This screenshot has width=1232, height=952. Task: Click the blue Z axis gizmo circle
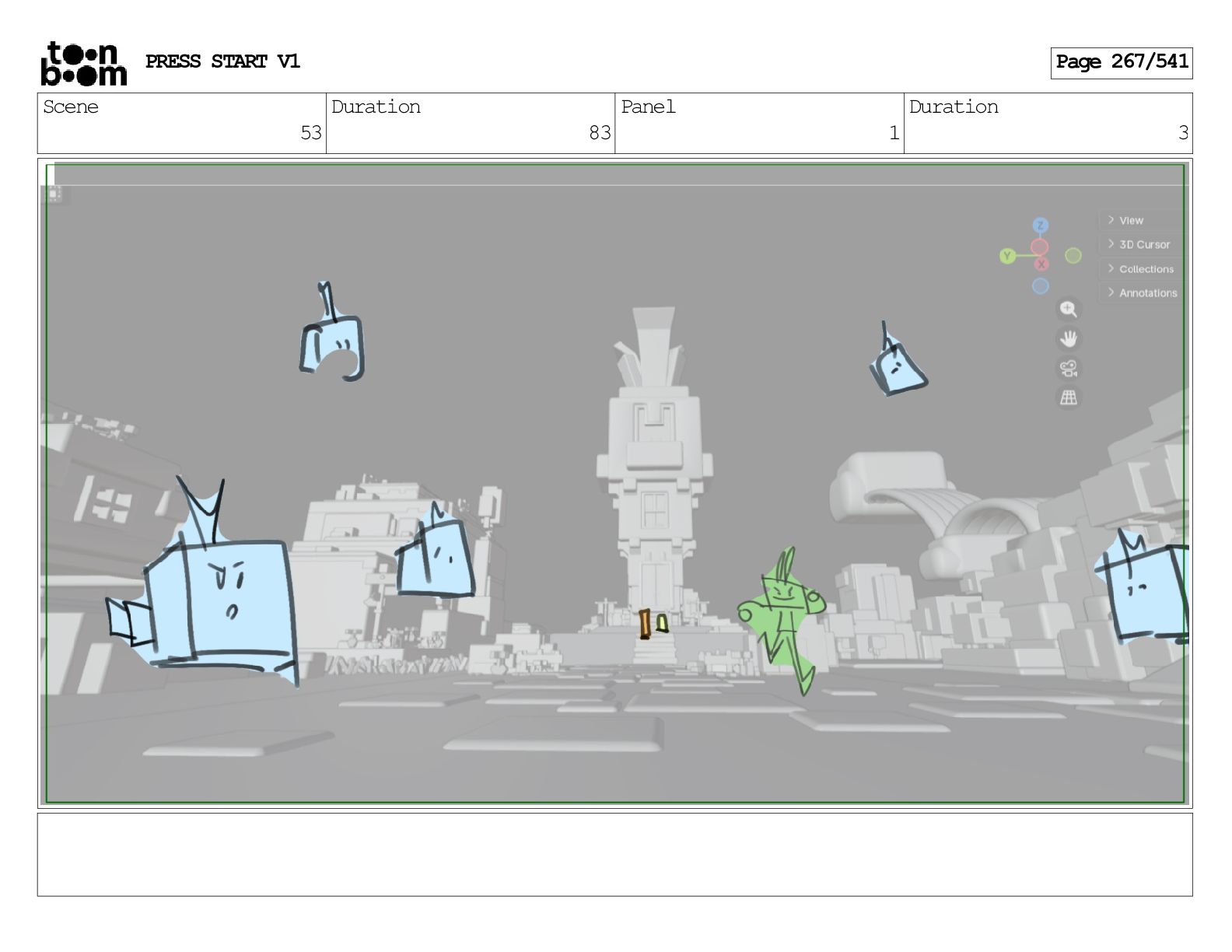1041,226
